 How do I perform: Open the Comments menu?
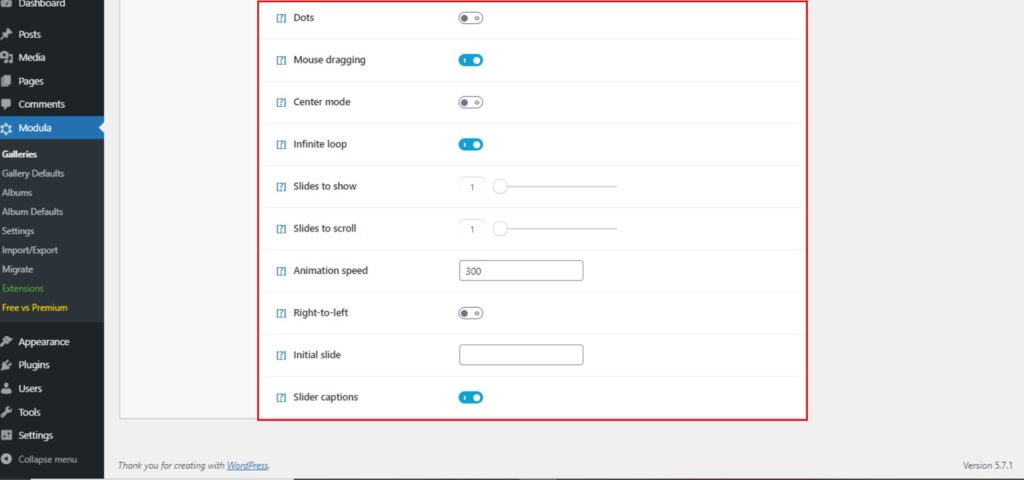pyautogui.click(x=52, y=104)
